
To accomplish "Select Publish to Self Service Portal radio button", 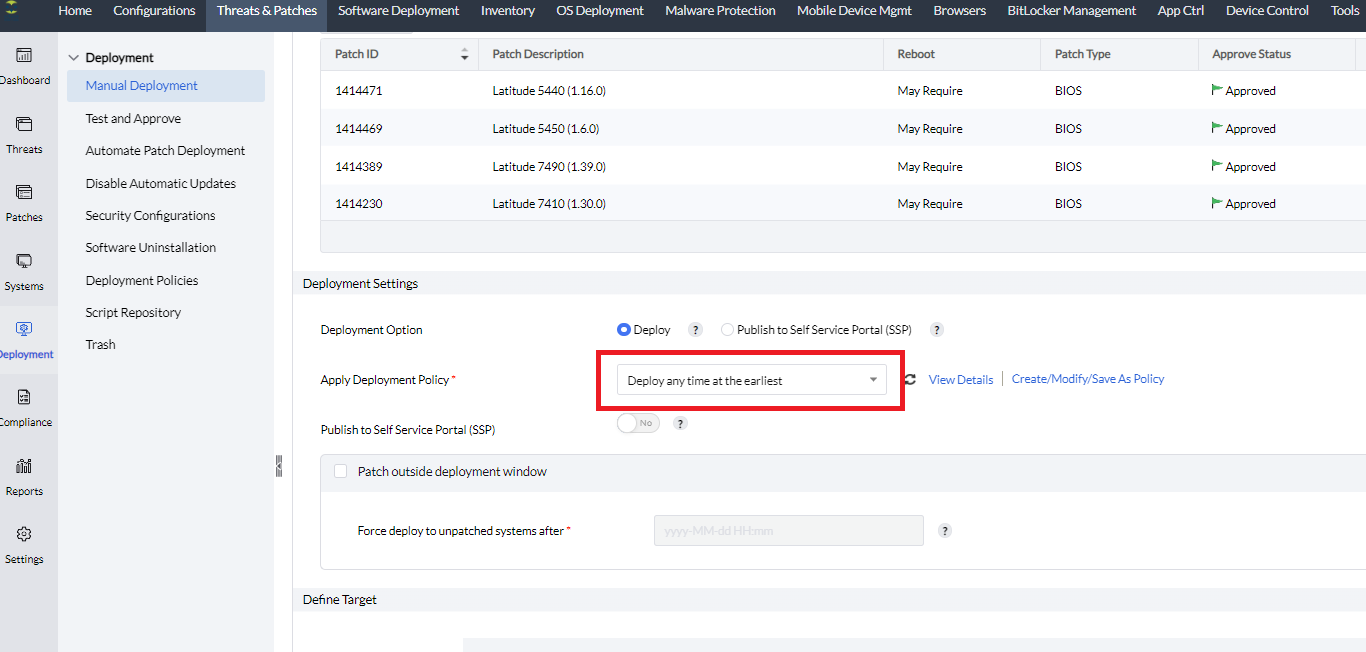I will click(x=727, y=330).
